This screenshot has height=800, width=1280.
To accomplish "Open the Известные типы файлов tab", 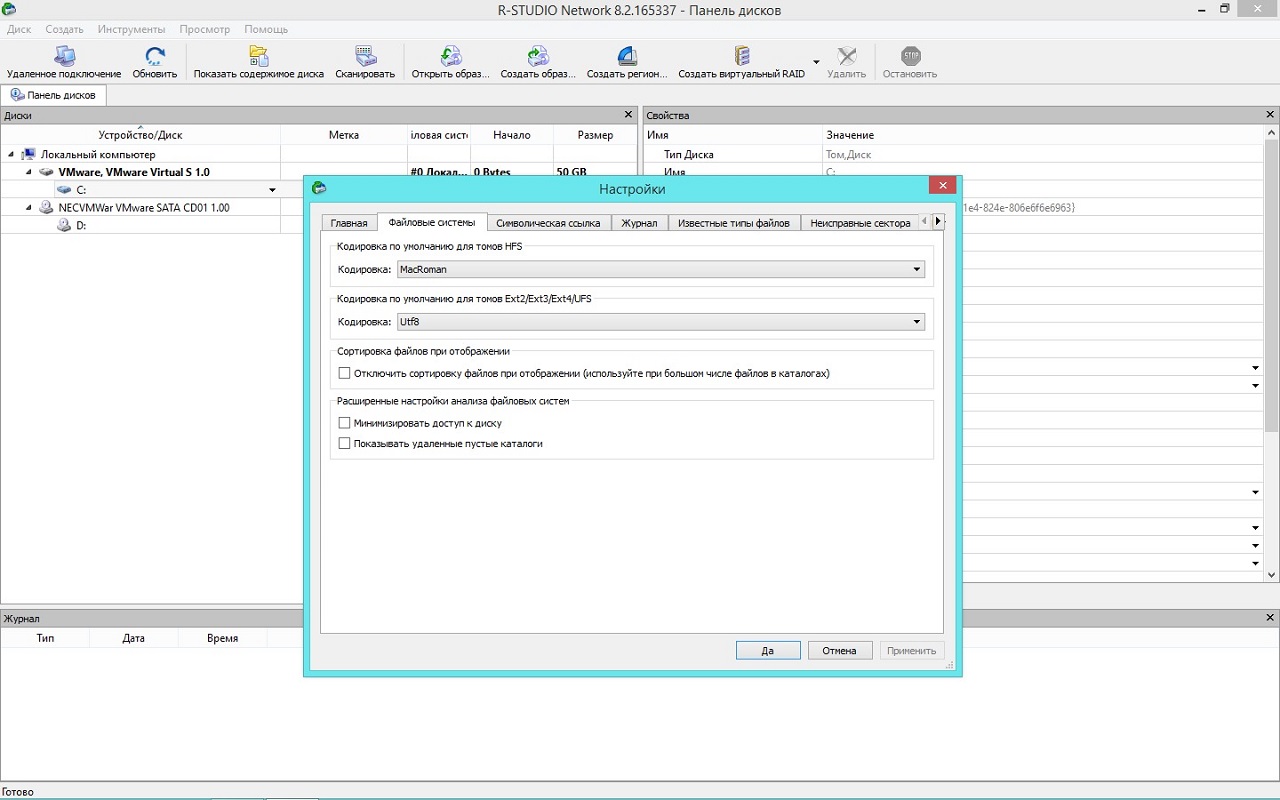I will [x=733, y=223].
